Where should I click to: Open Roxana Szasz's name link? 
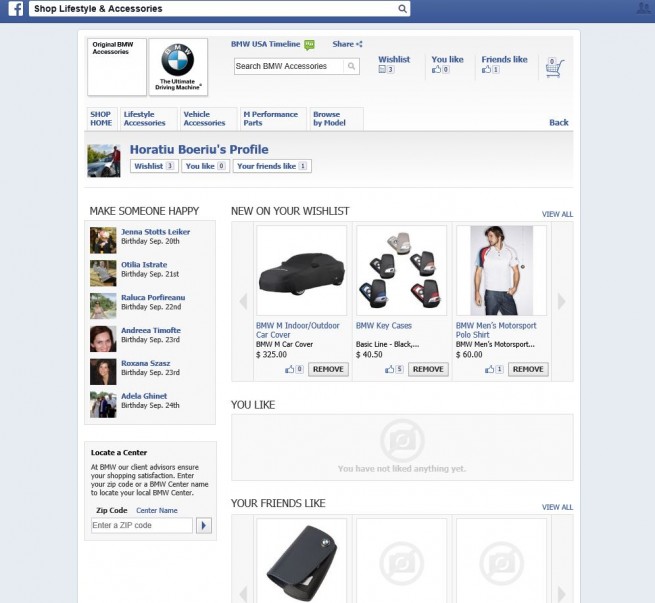click(145, 363)
